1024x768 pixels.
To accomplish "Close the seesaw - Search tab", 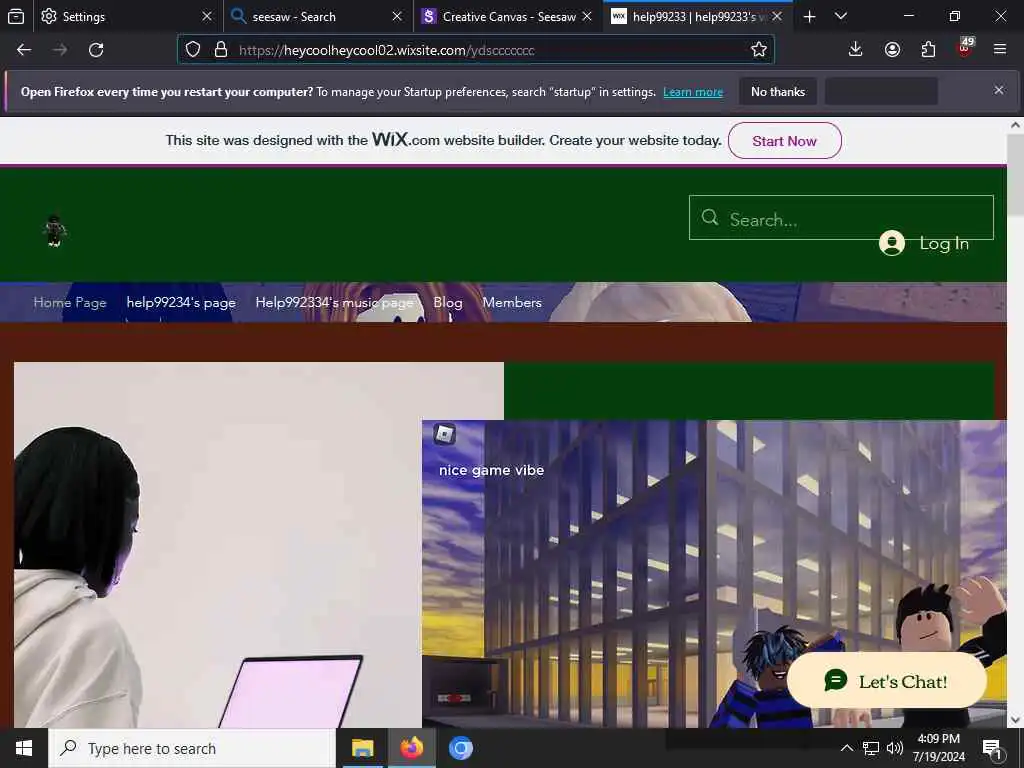I will point(397,16).
